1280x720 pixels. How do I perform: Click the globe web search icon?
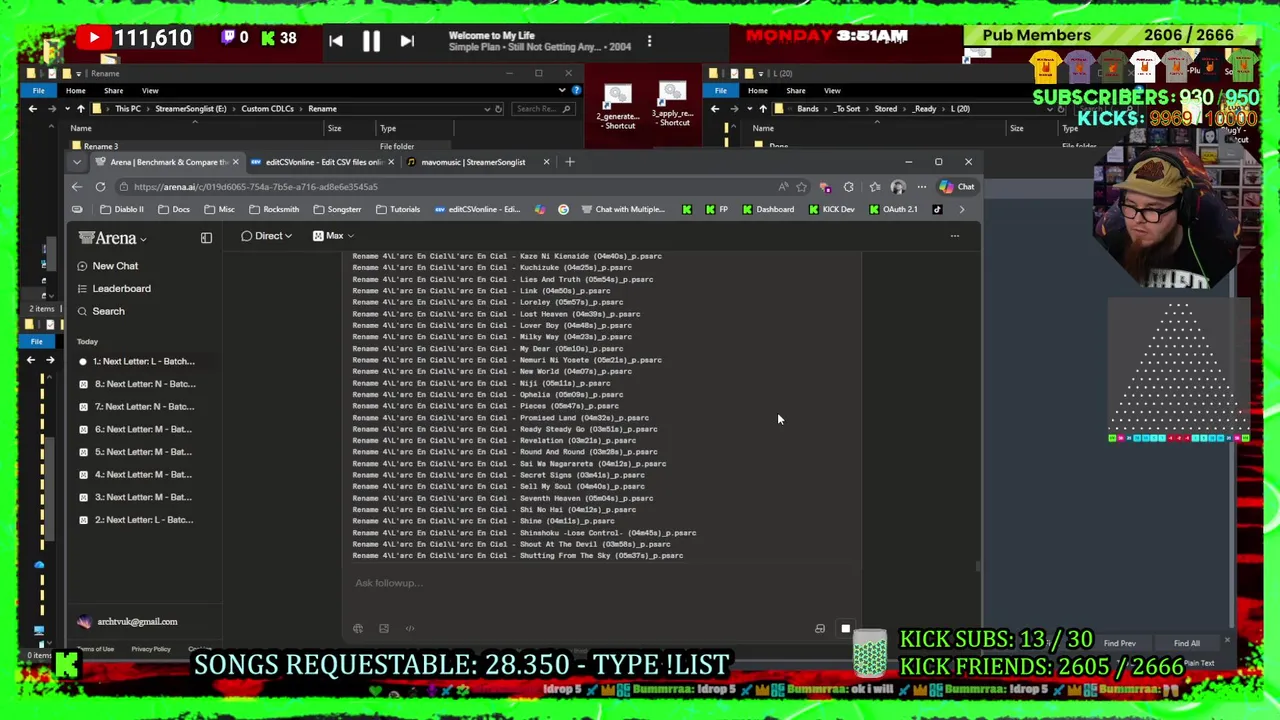click(x=358, y=629)
